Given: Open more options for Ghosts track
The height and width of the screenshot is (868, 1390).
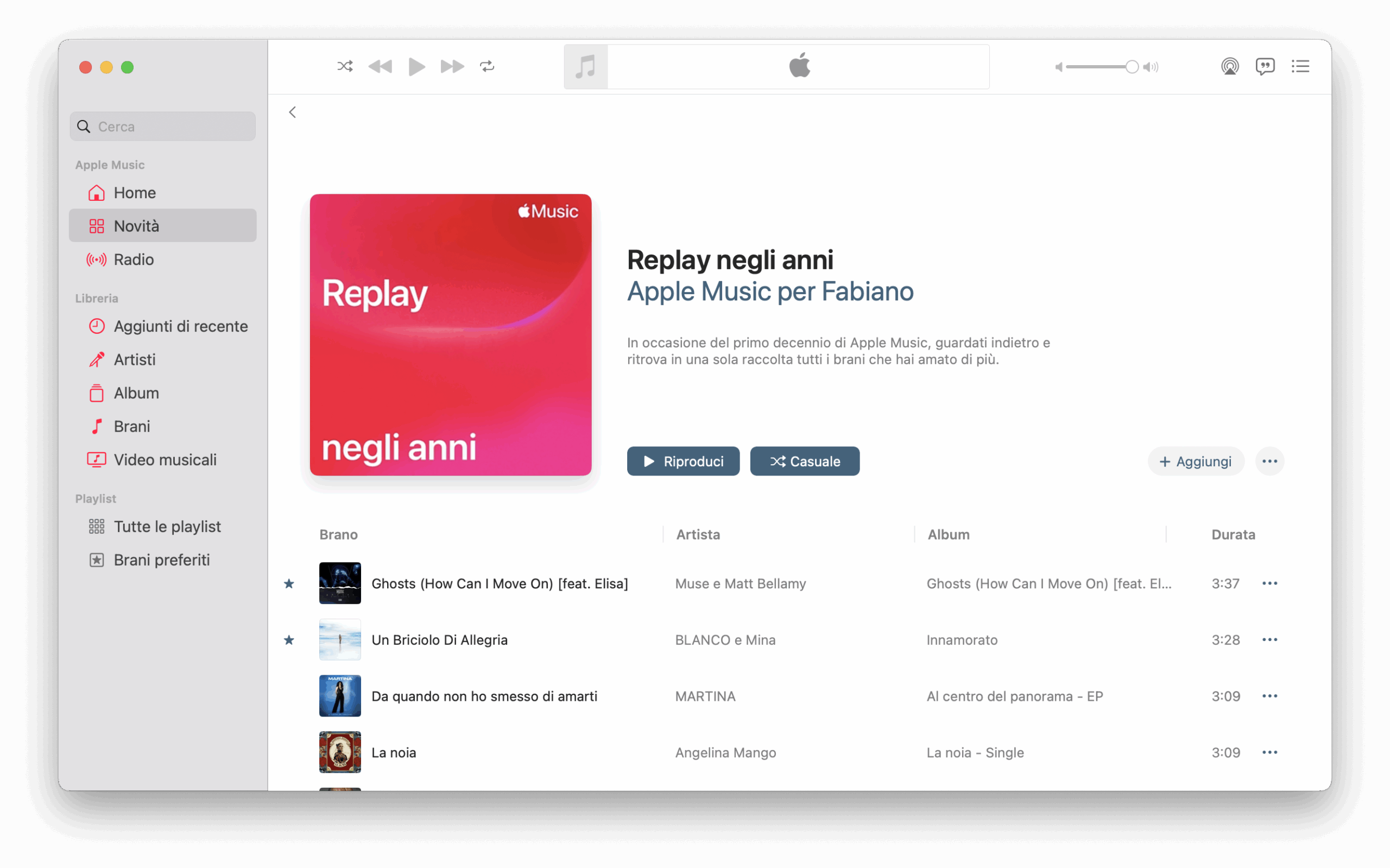Looking at the screenshot, I should click(1270, 584).
